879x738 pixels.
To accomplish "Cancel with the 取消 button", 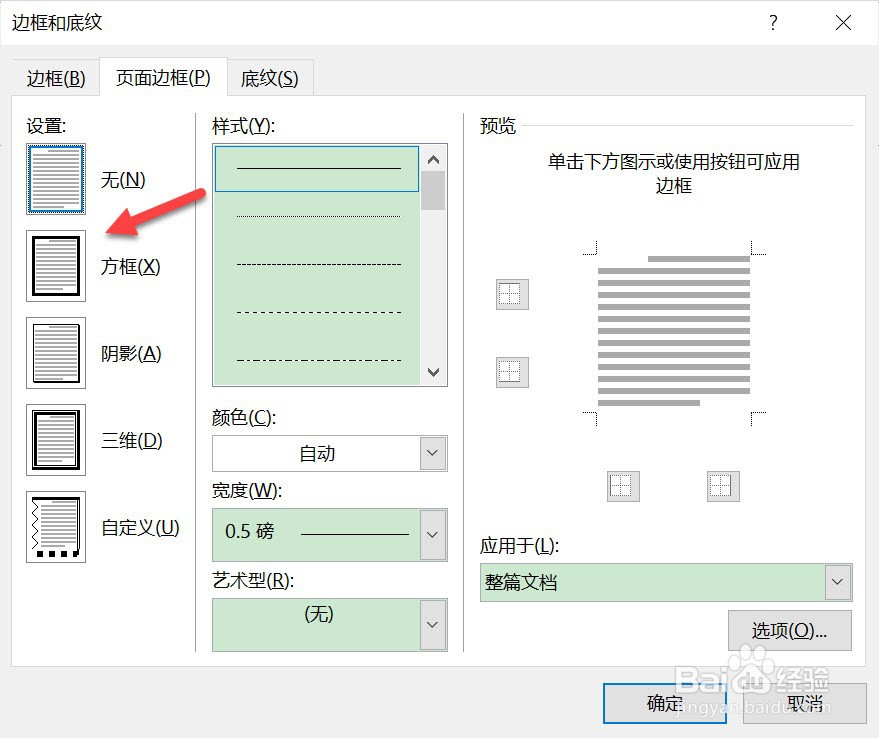I will tap(804, 703).
